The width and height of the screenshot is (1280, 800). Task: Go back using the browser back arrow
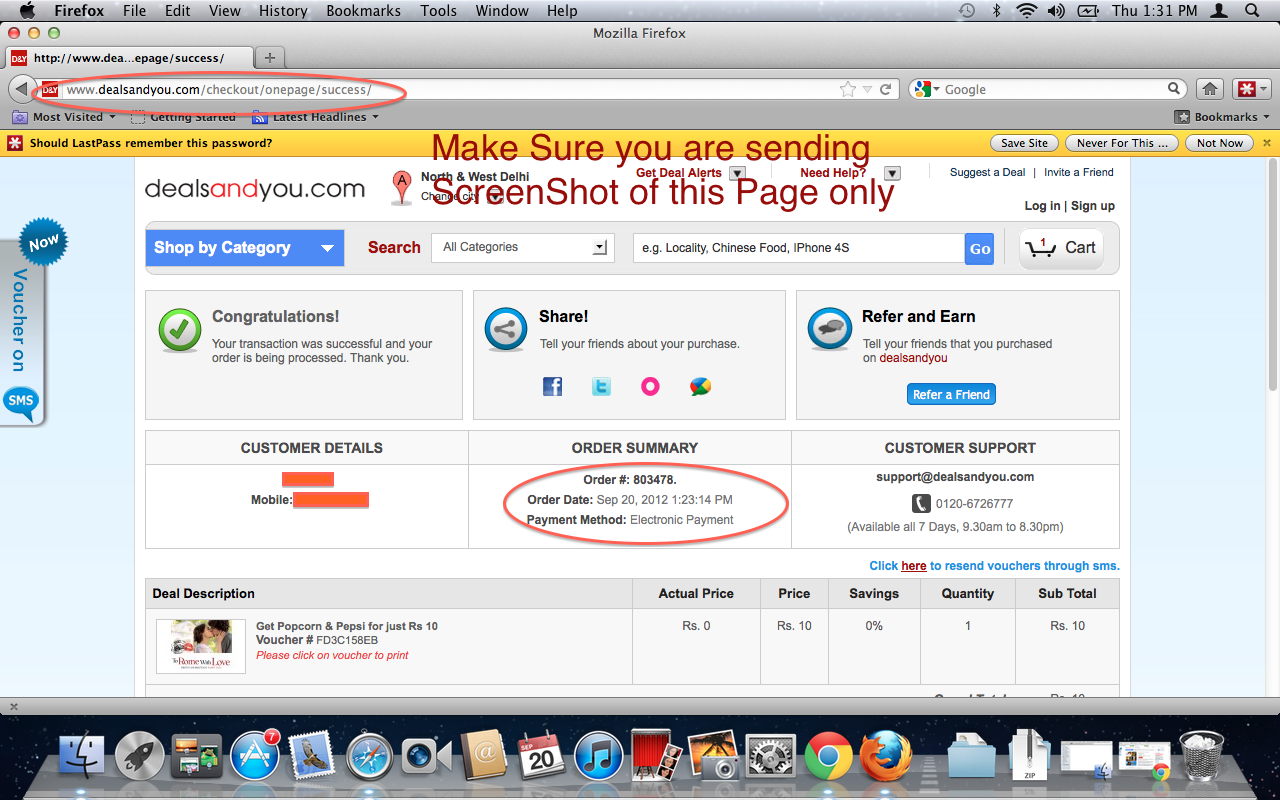[20, 89]
